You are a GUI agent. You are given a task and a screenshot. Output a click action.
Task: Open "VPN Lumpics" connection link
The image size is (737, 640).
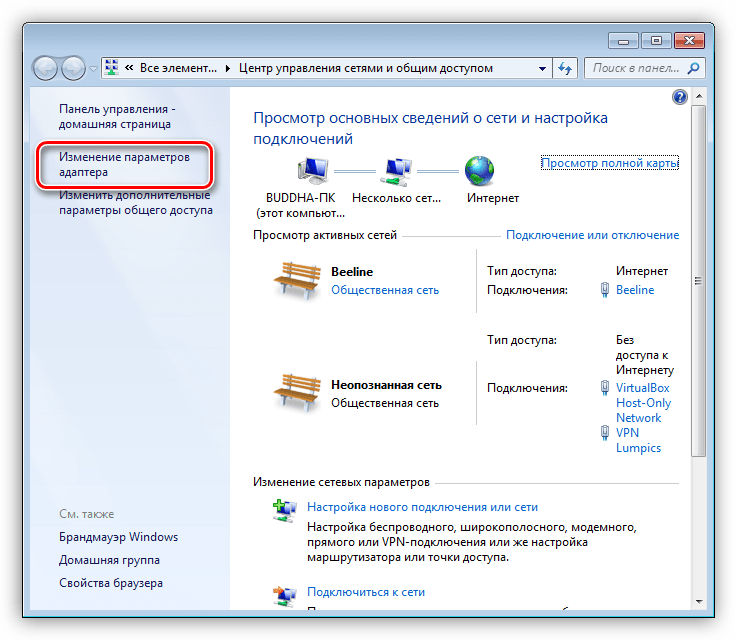point(638,440)
